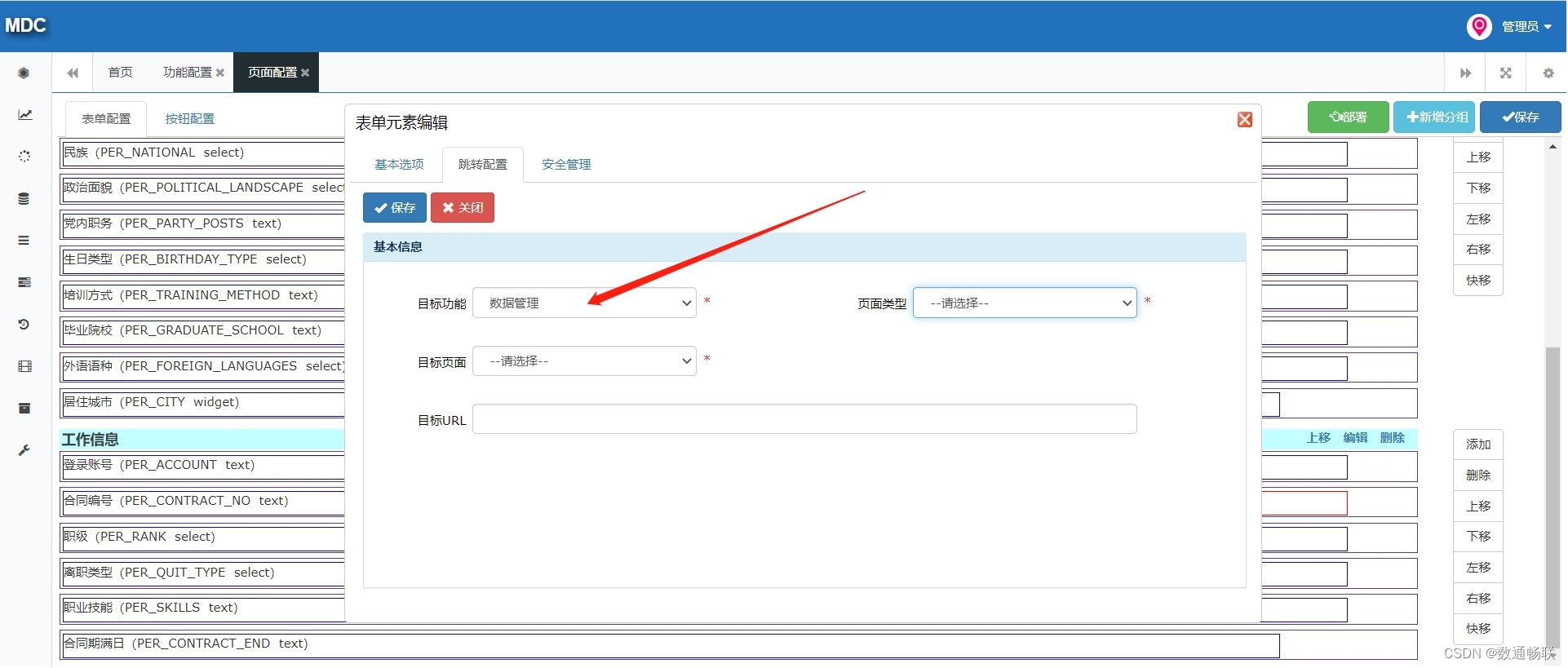The width and height of the screenshot is (1568, 668).
Task: Click the red 关闭 button
Action: pos(463,207)
